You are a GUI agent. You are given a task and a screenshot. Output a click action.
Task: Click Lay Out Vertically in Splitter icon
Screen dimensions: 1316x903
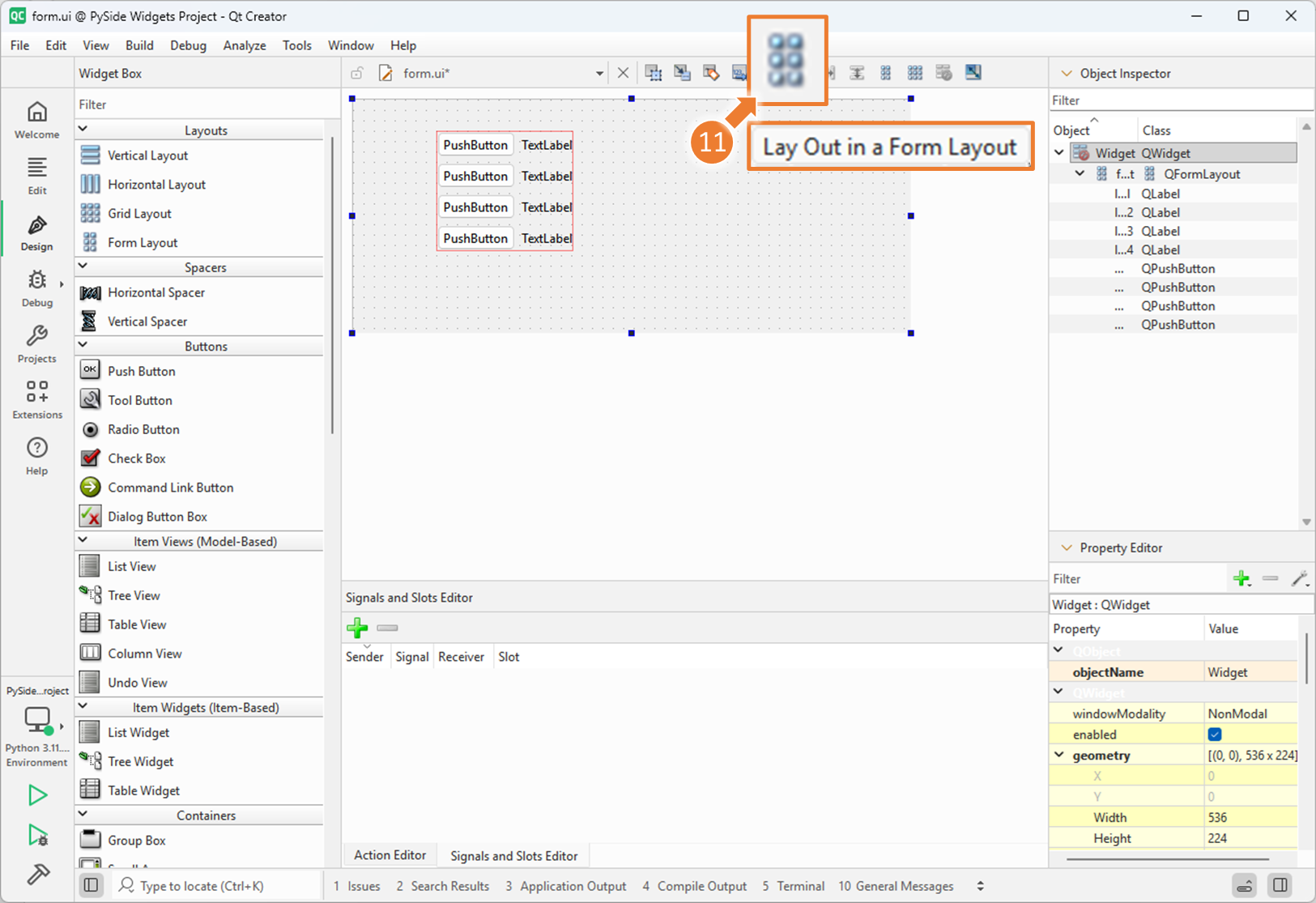[857, 73]
